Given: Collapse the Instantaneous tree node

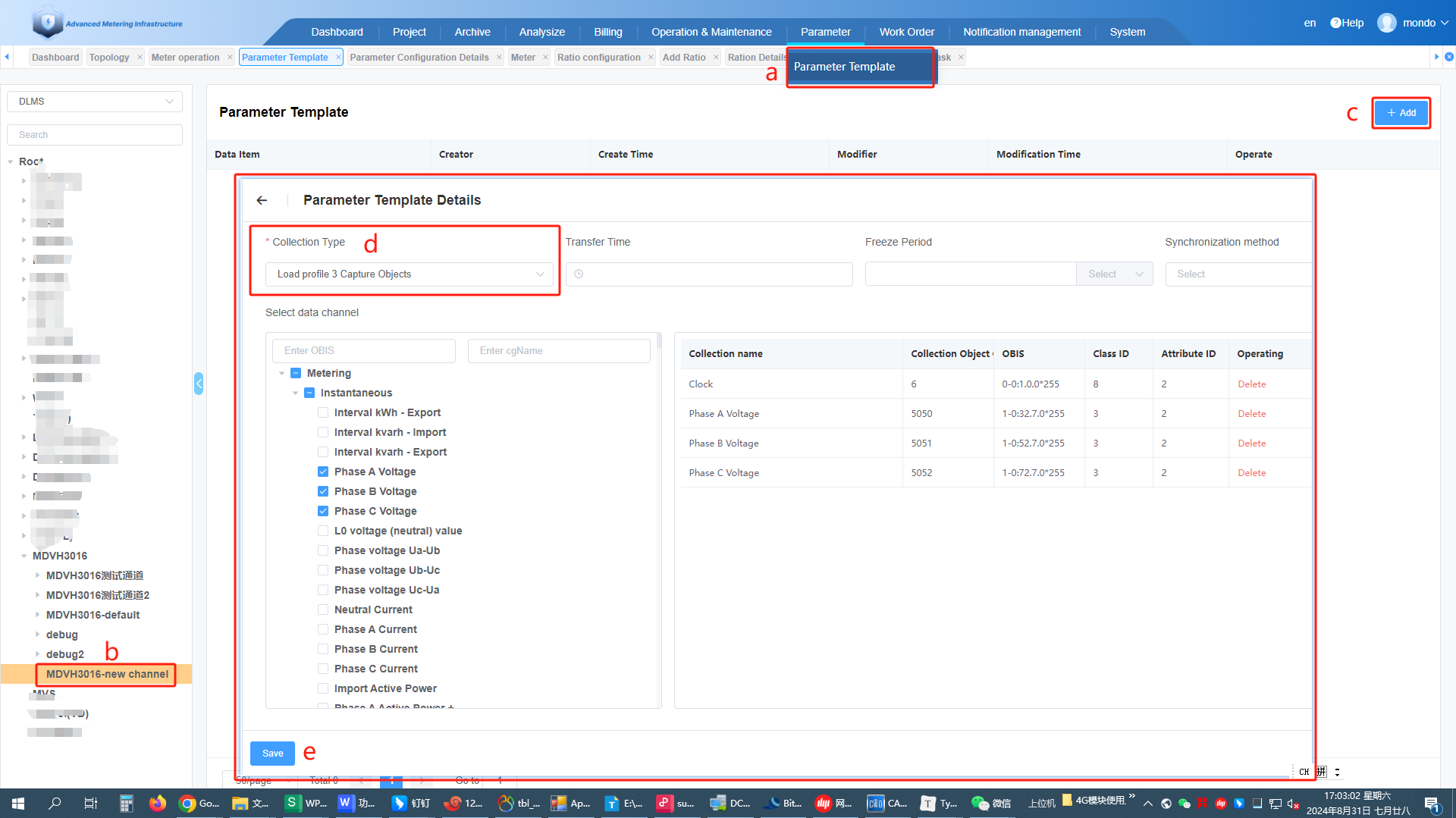Looking at the screenshot, I should click(x=296, y=393).
